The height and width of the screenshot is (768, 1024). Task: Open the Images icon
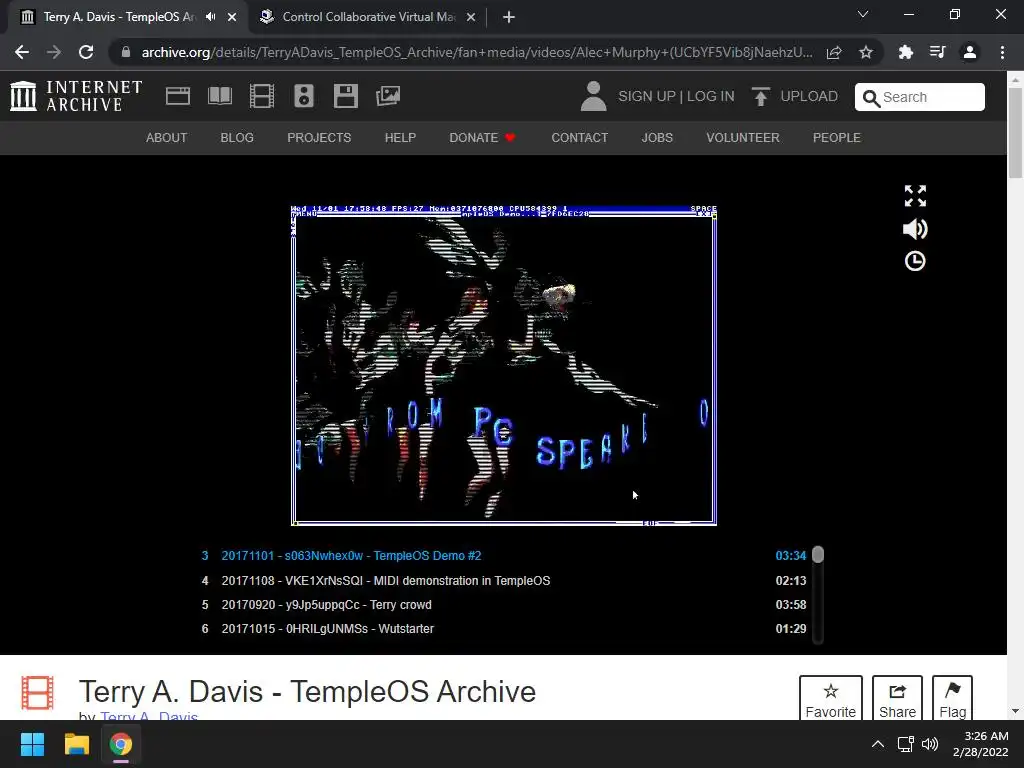coord(388,96)
